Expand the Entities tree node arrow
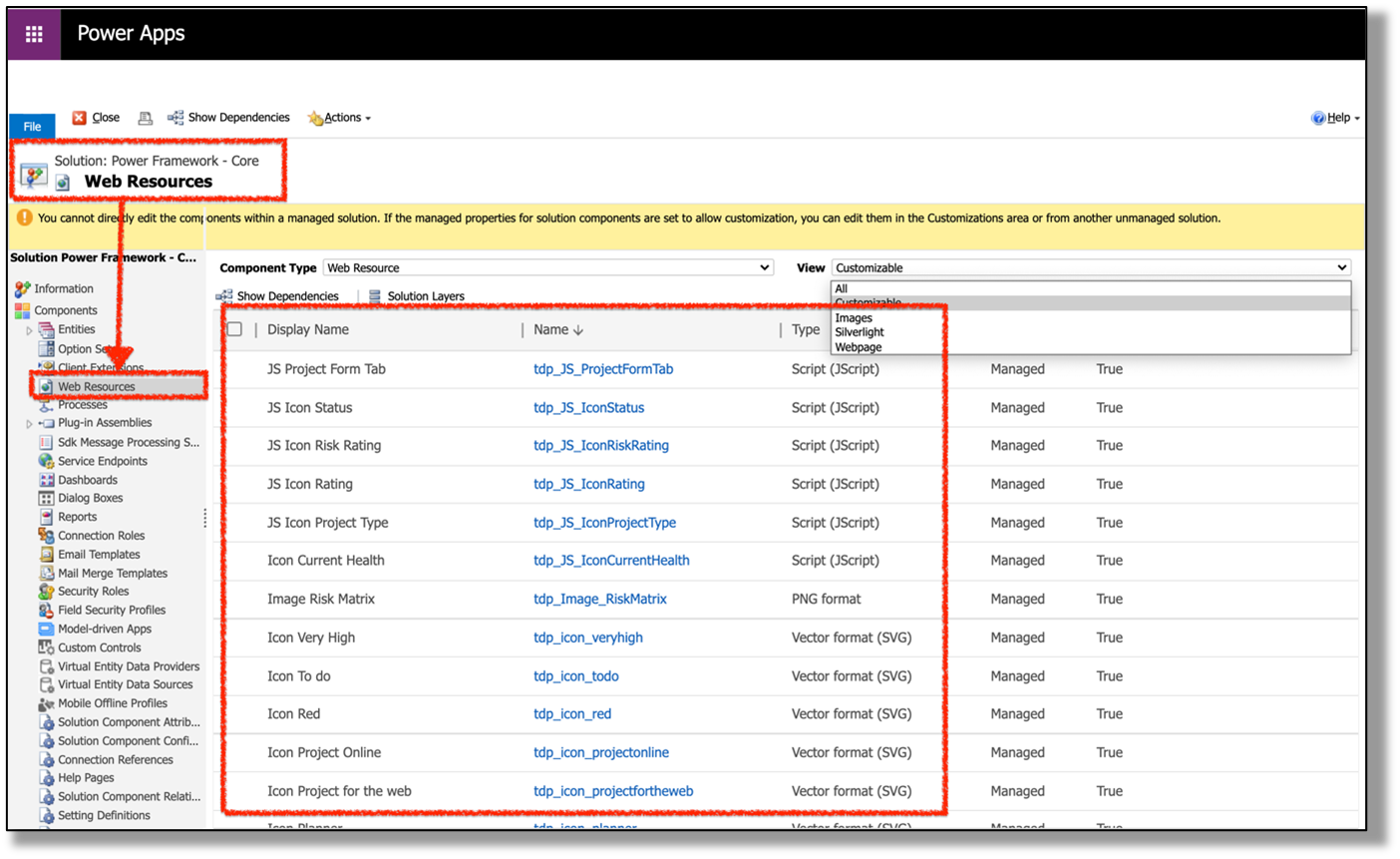 coord(29,330)
